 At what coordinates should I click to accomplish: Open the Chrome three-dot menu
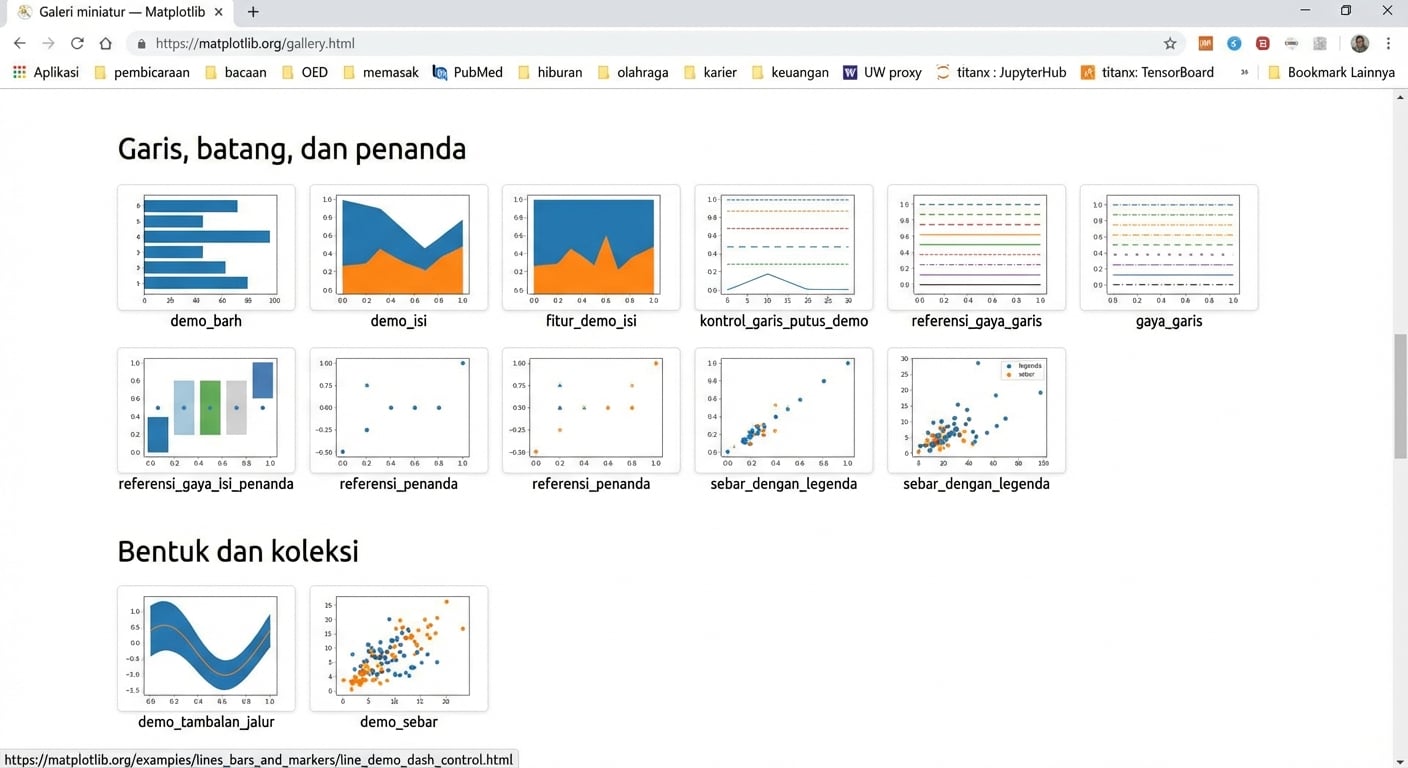pyautogui.click(x=1388, y=43)
